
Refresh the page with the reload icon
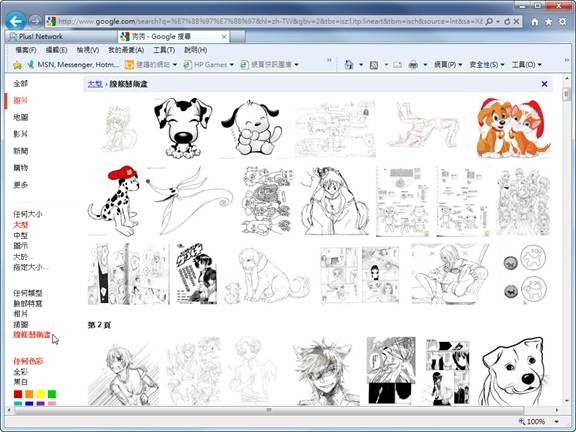(507, 22)
